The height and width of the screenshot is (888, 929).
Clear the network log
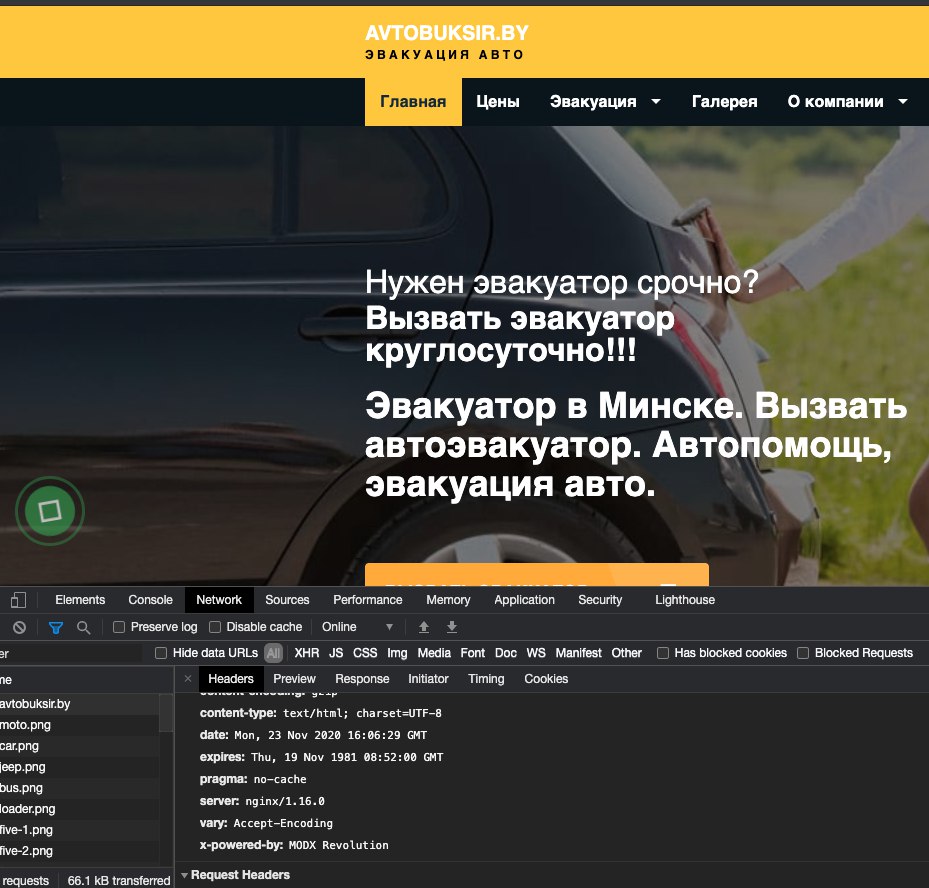pyautogui.click(x=19, y=627)
